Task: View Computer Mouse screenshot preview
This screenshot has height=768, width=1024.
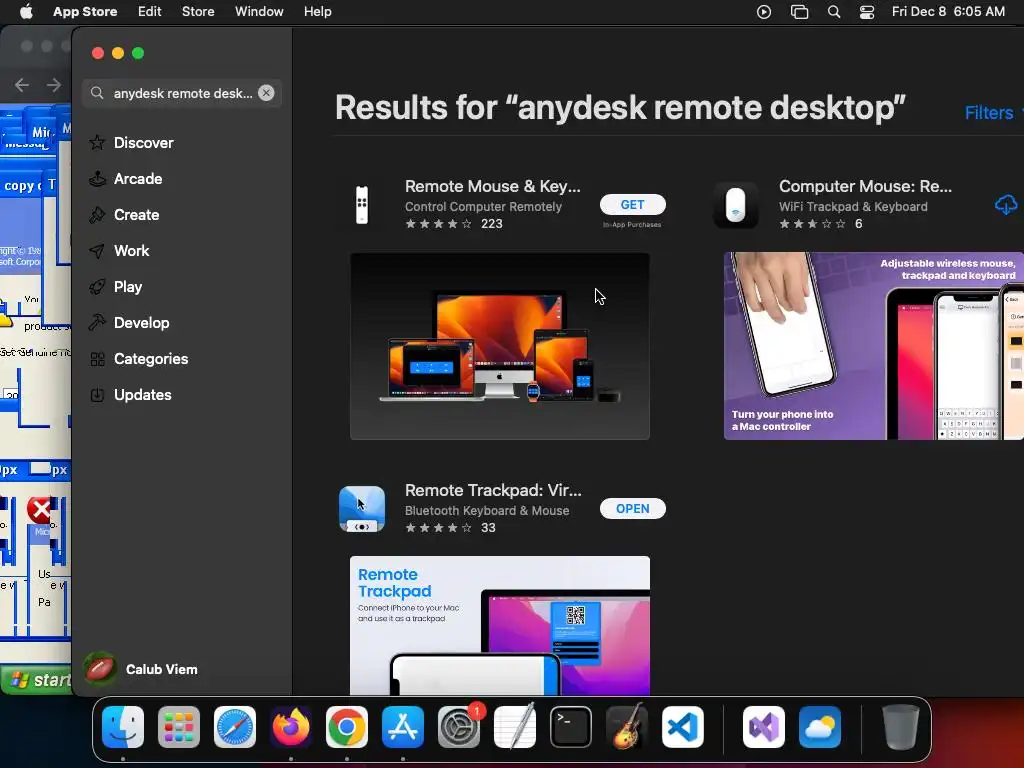Action: pyautogui.click(x=874, y=346)
